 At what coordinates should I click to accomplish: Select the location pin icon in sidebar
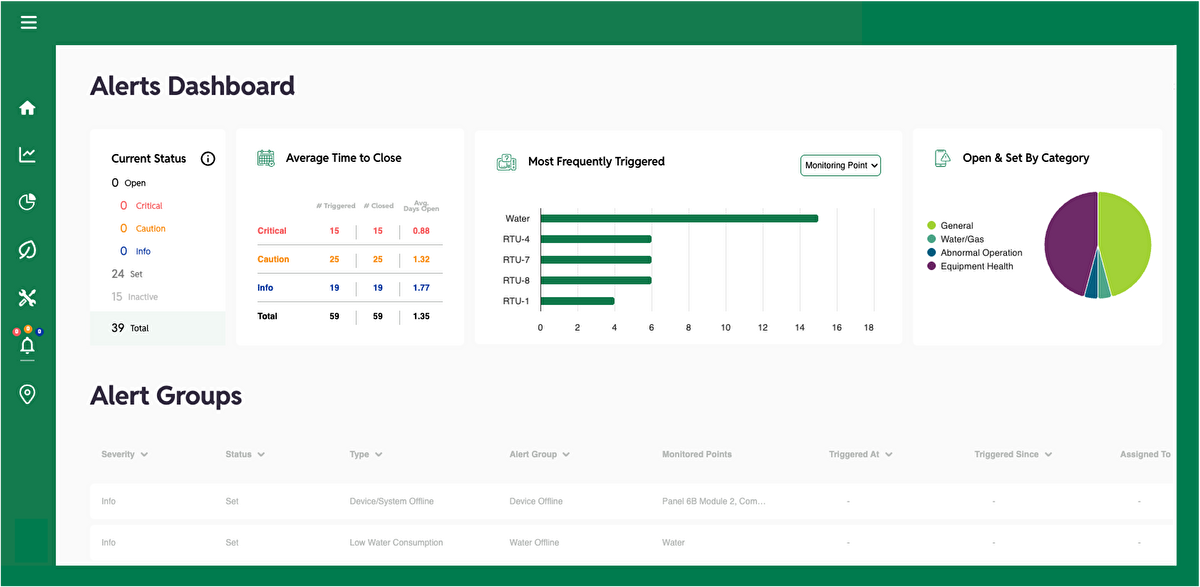pos(27,394)
